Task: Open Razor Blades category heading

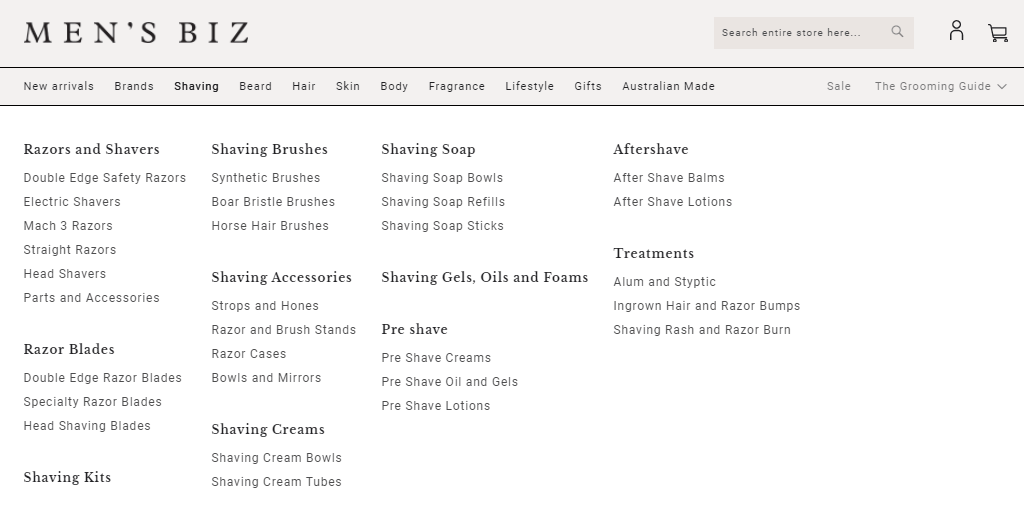Action: click(69, 349)
